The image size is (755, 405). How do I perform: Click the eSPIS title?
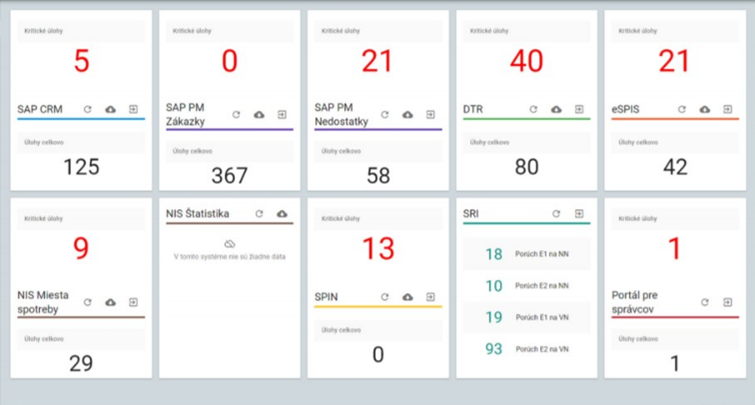click(x=625, y=109)
